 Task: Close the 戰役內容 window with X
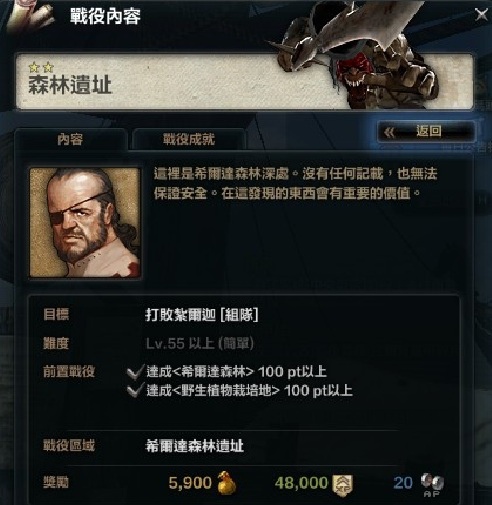click(481, 14)
